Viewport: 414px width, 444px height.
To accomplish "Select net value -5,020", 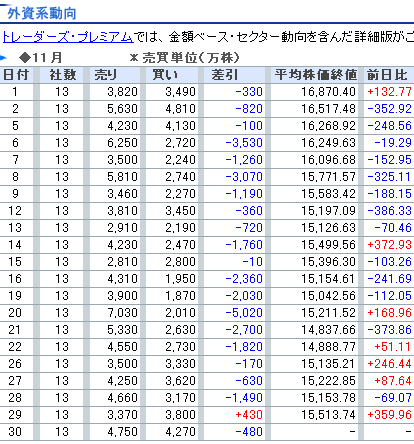I will (x=244, y=313).
